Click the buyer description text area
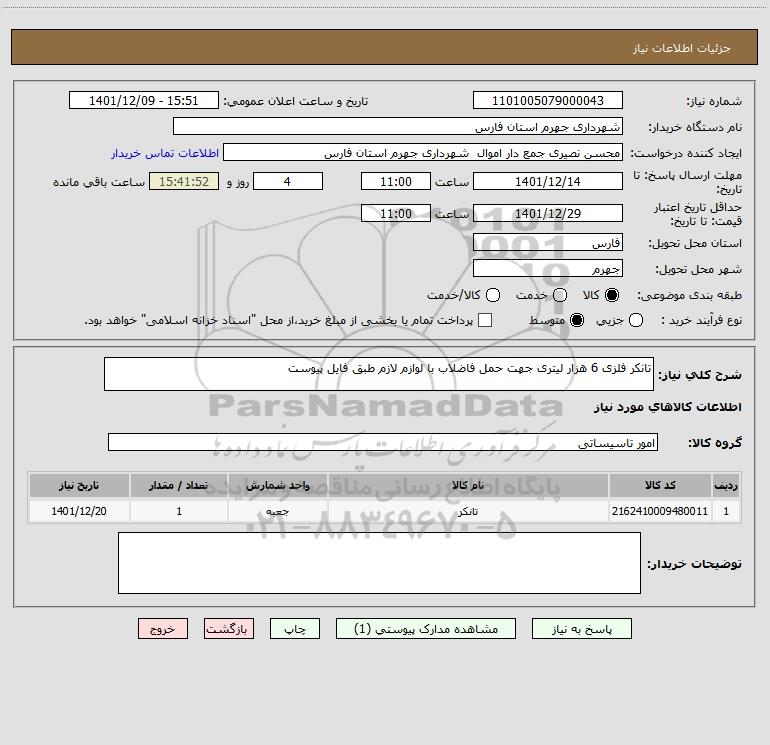The width and height of the screenshot is (770, 745). 379,563
